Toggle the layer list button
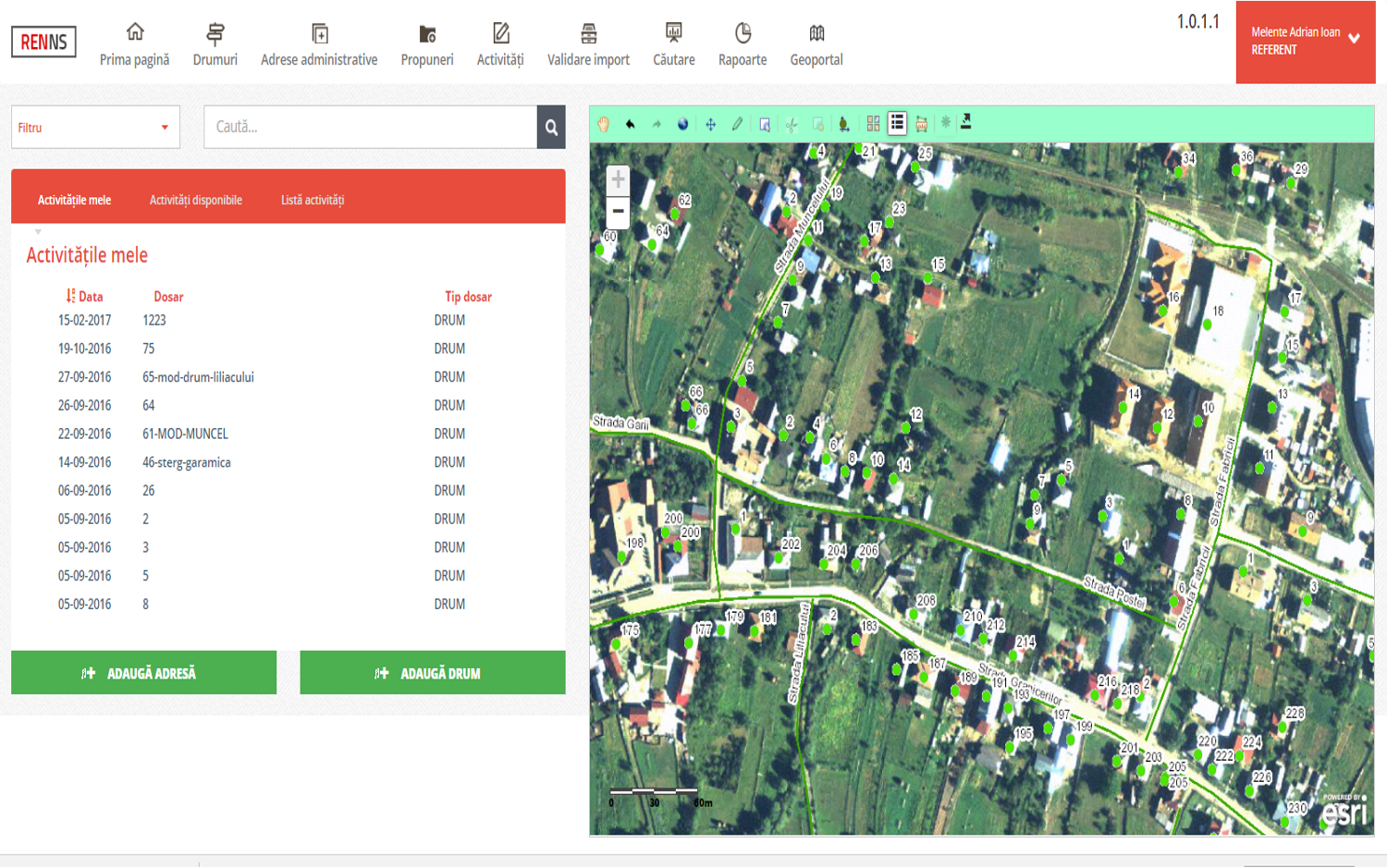 coord(897,123)
